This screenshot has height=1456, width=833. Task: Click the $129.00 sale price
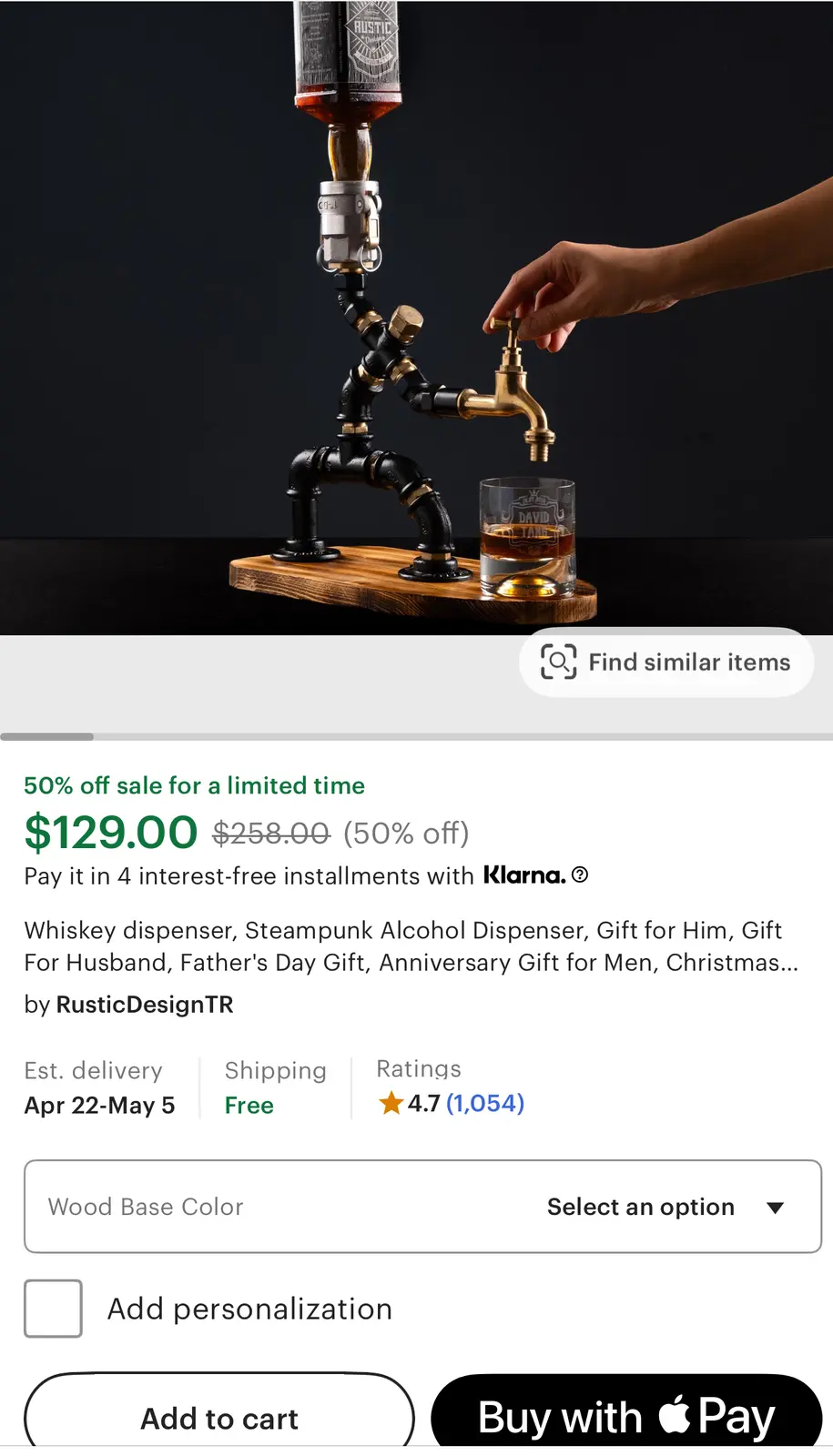110,833
